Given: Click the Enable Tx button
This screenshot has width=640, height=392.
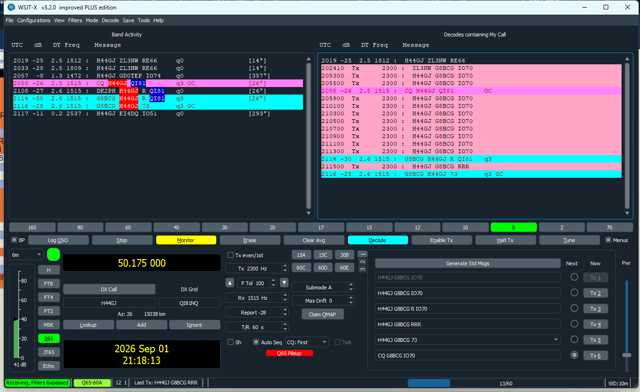Looking at the screenshot, I should pos(442,240).
